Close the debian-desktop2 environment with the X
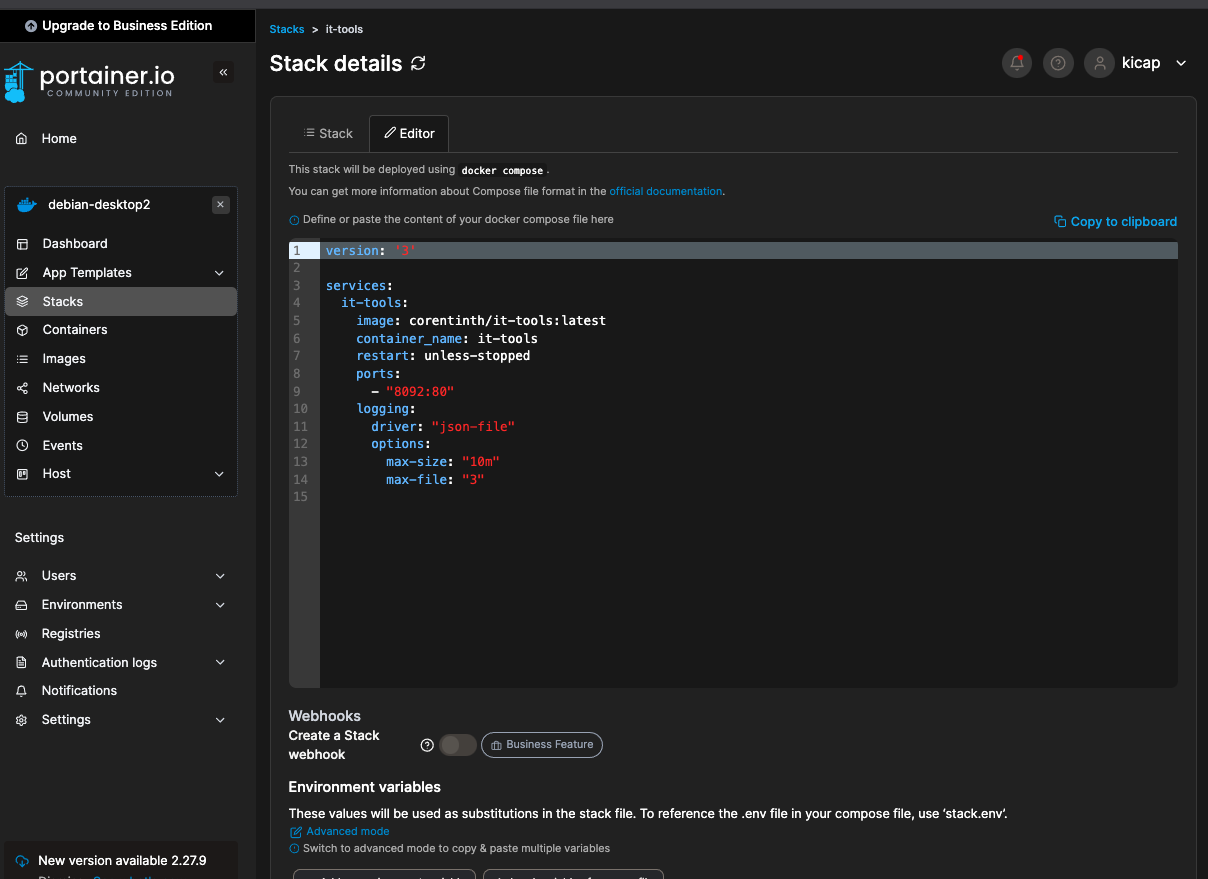This screenshot has width=1208, height=879. coord(221,205)
